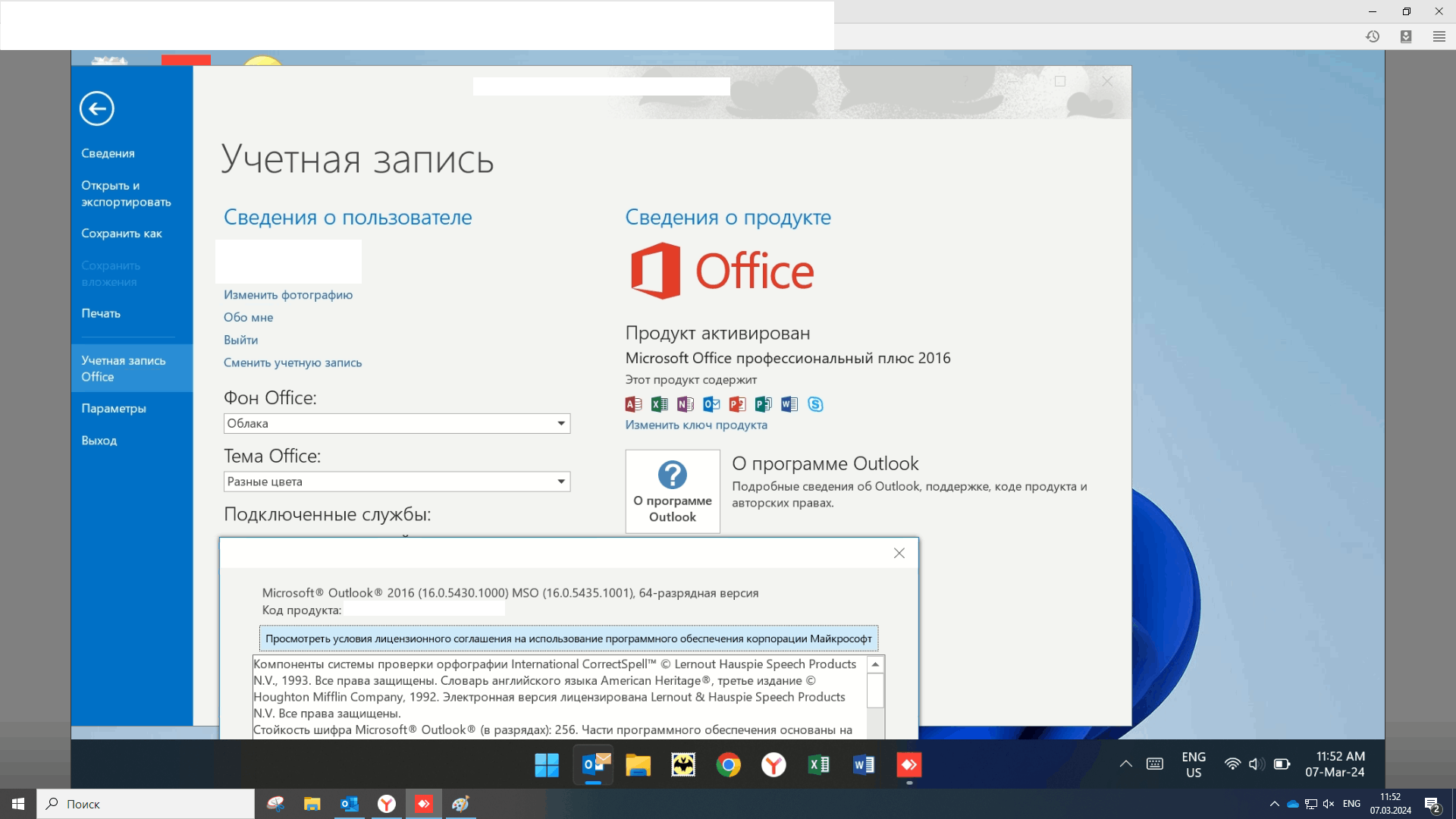Expand local hidden tray icons chevron
Image resolution: width=1456 pixels, height=819 pixels.
pos(1274,804)
